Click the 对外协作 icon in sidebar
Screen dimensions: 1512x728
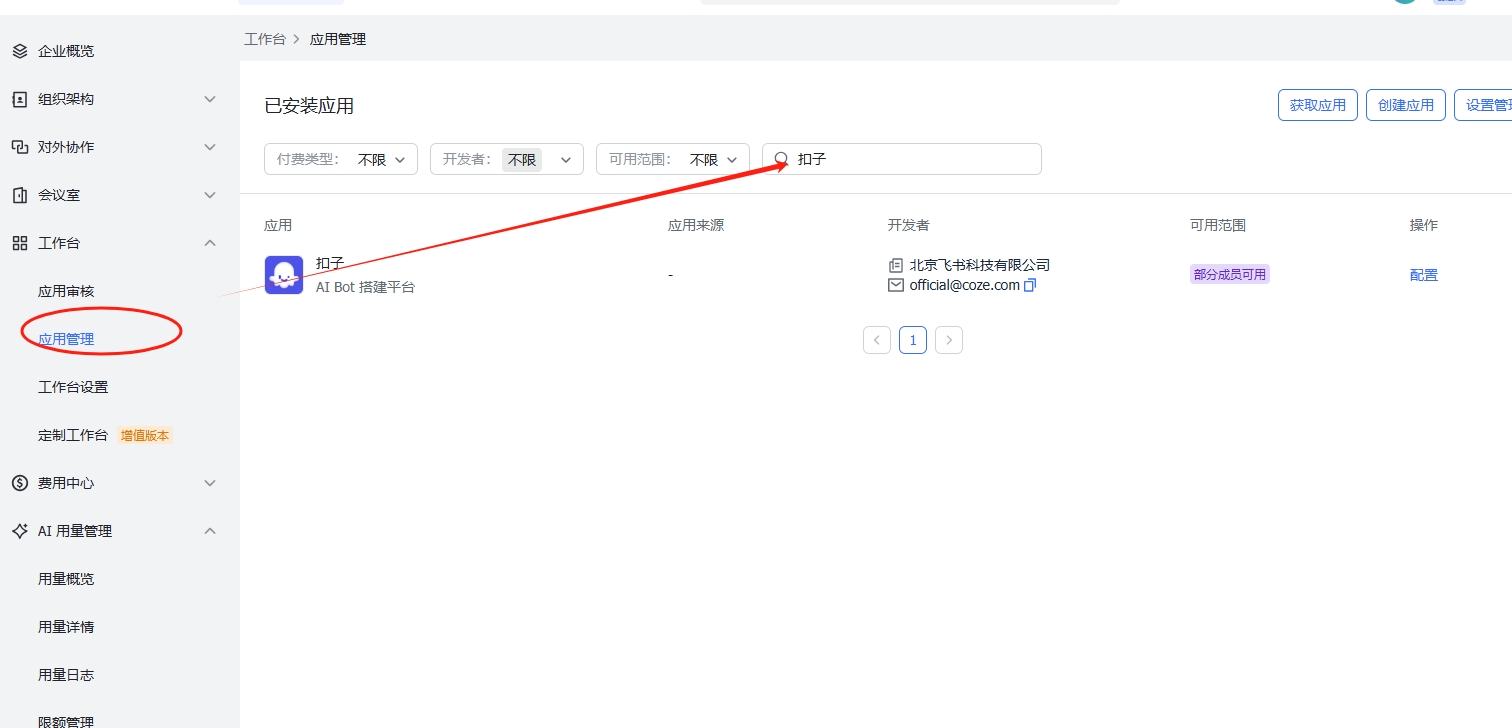(x=20, y=147)
